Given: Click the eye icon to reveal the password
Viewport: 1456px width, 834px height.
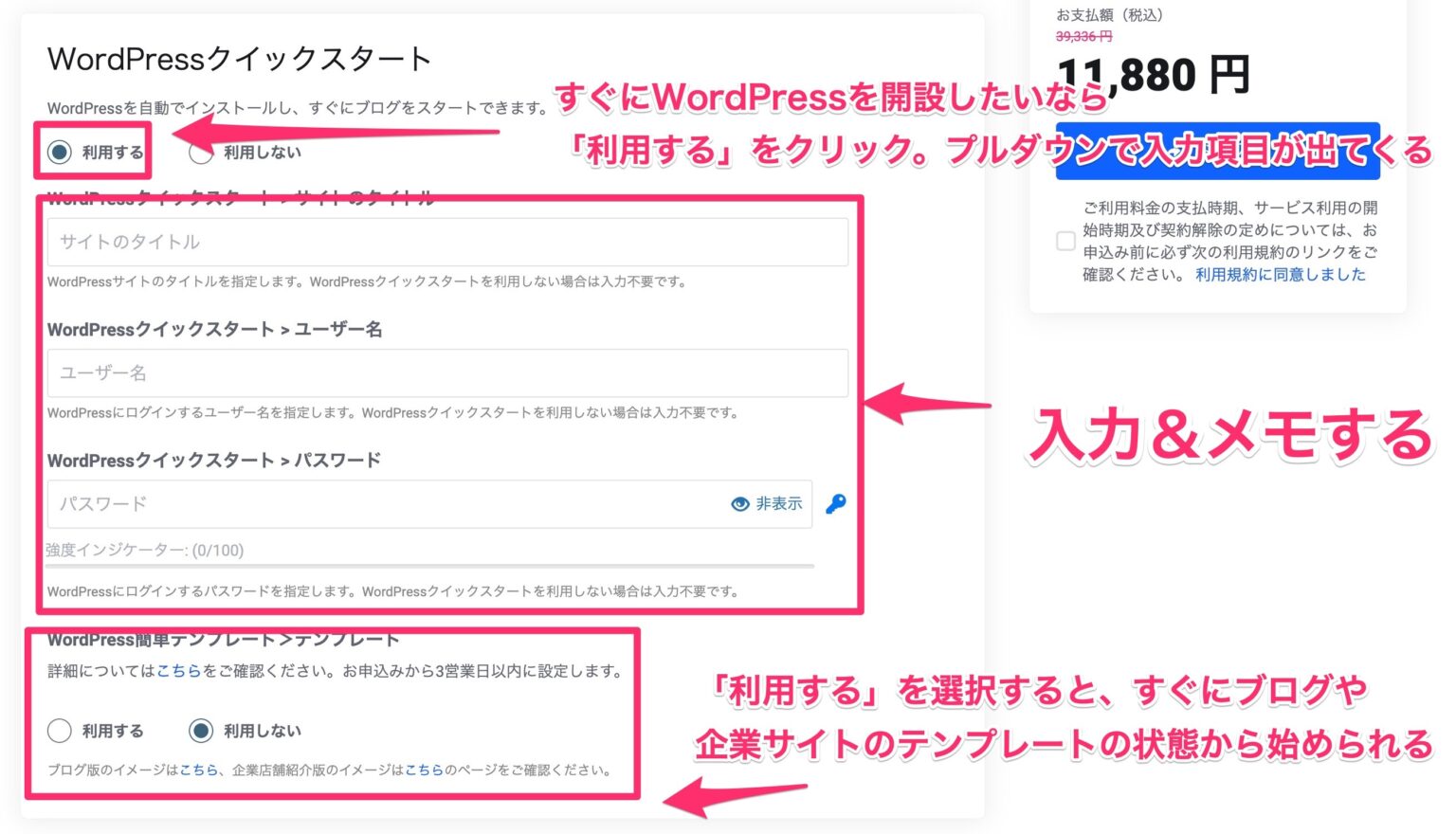Looking at the screenshot, I should (x=740, y=504).
